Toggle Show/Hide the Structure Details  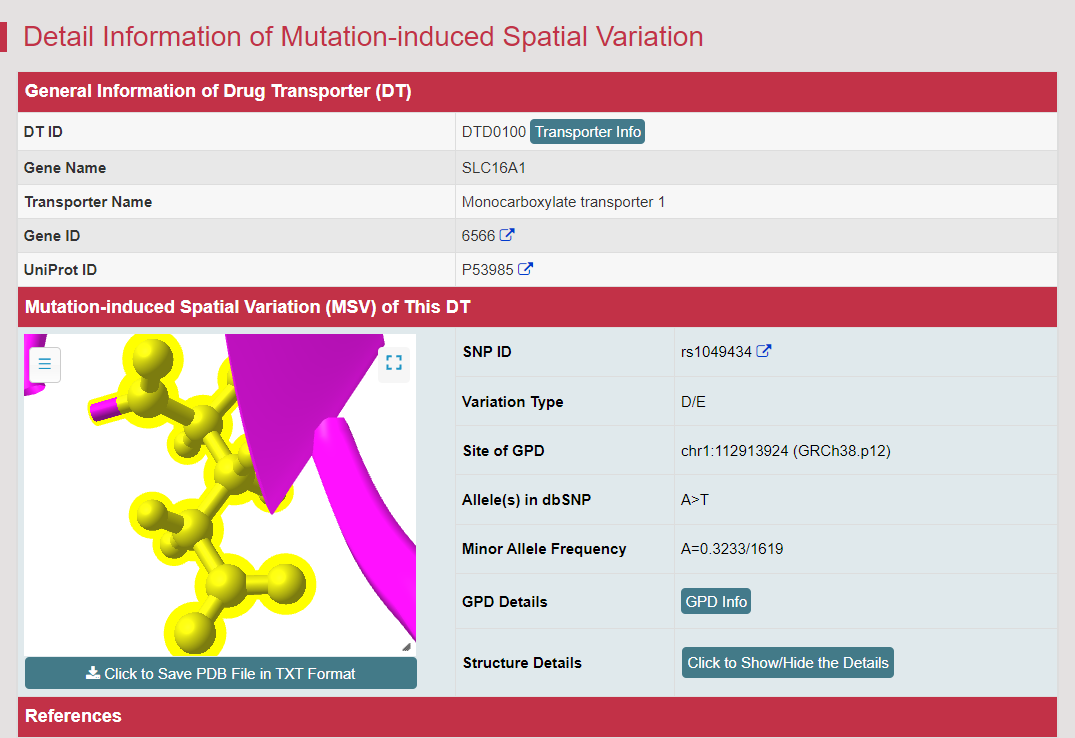click(787, 662)
